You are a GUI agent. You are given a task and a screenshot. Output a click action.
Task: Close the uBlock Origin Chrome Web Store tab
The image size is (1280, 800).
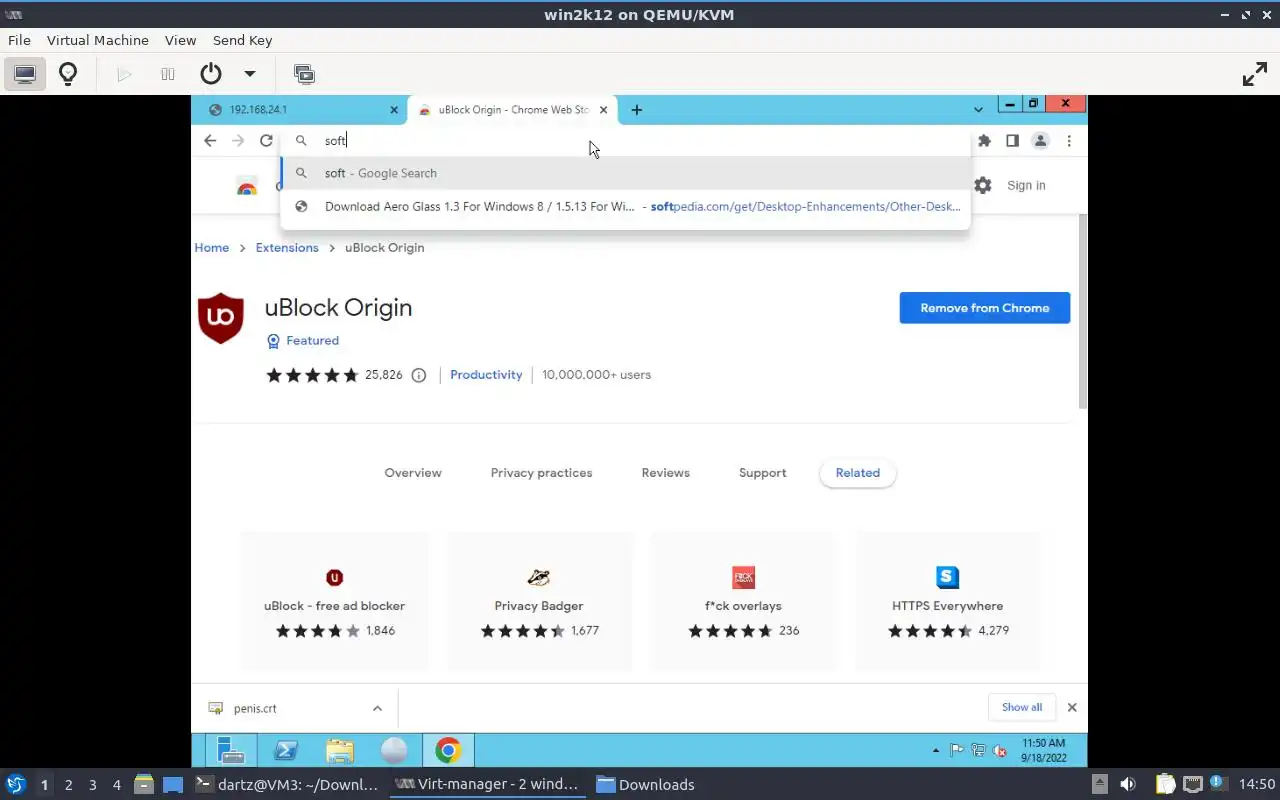[603, 110]
